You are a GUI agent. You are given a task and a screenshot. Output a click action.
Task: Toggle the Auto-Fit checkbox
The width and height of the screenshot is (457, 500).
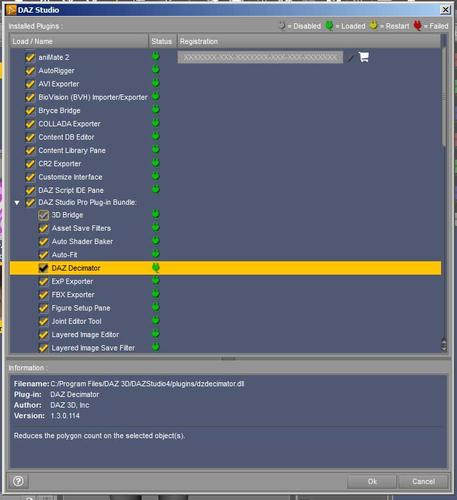(x=43, y=255)
